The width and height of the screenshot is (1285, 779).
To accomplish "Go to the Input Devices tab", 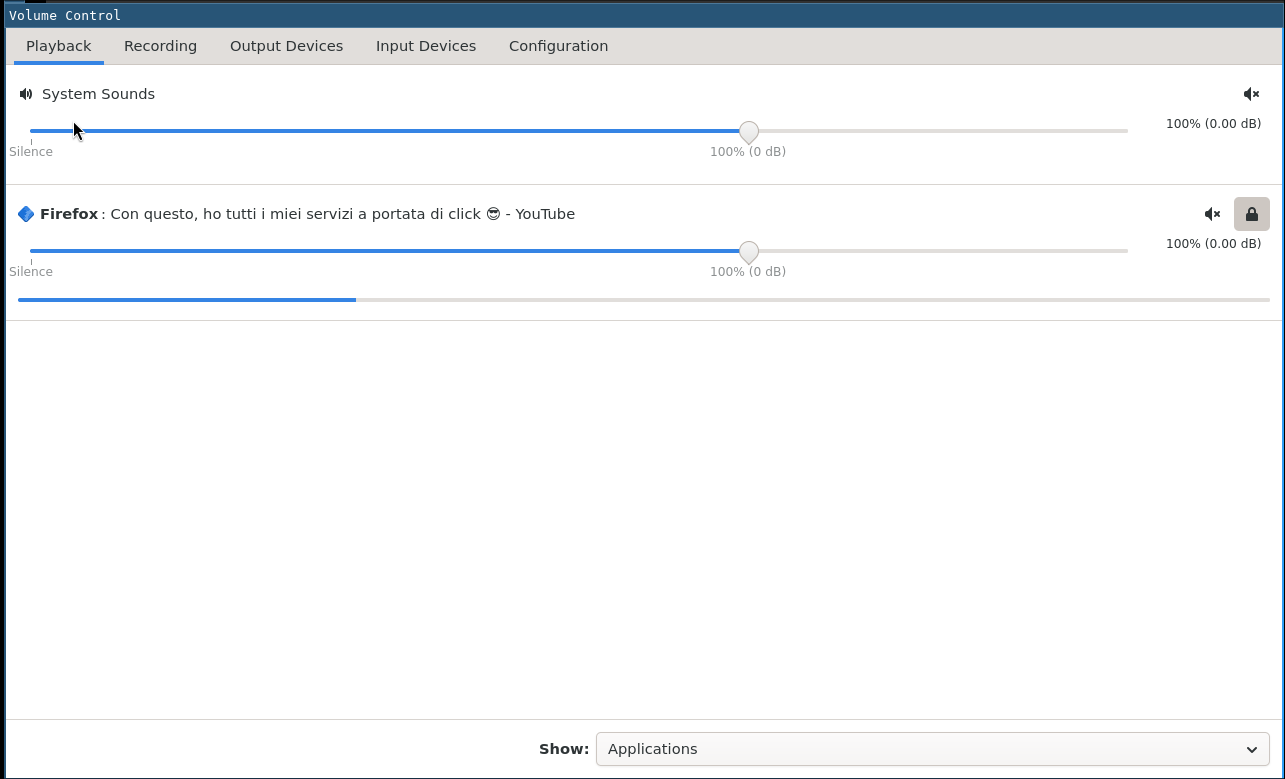I will tap(426, 46).
